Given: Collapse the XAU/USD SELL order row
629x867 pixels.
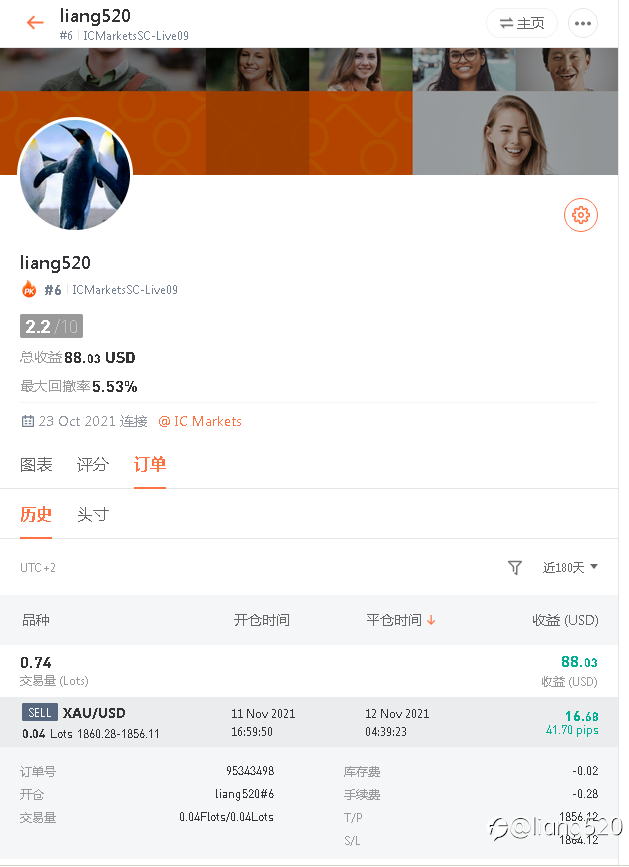Looking at the screenshot, I should (309, 722).
